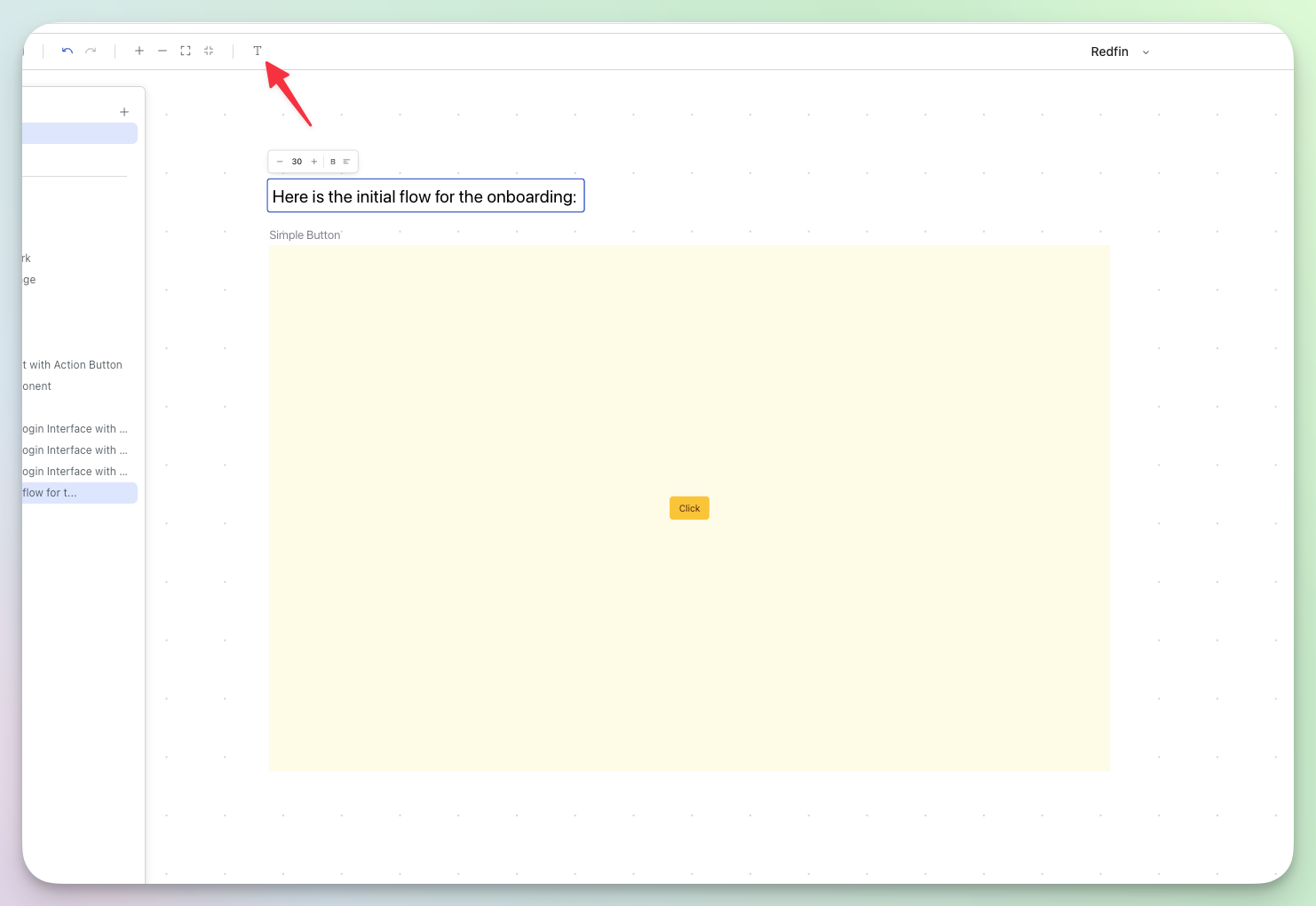This screenshot has height=906, width=1316.
Task: Zoom in with the plus icon
Action: [139, 51]
